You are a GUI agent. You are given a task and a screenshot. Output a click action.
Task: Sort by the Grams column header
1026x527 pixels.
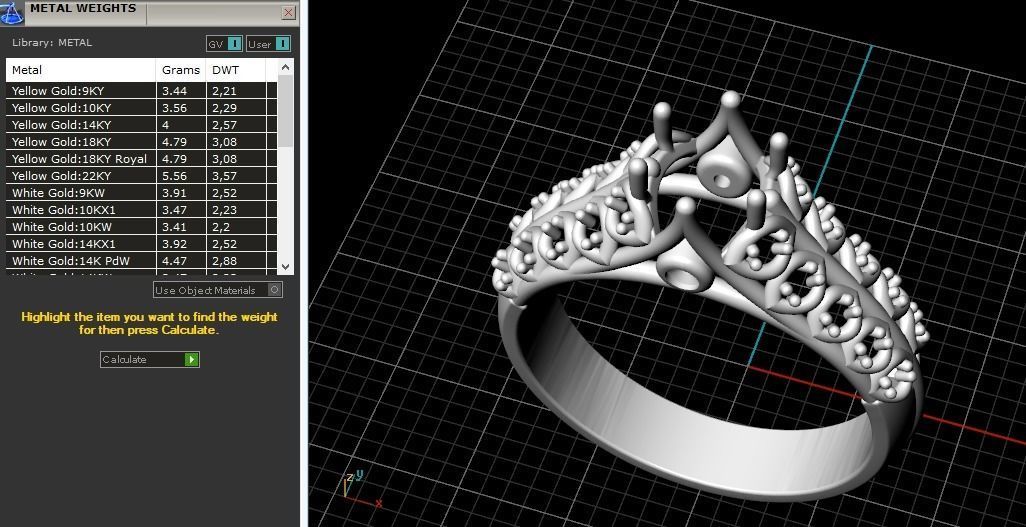pyautogui.click(x=181, y=70)
